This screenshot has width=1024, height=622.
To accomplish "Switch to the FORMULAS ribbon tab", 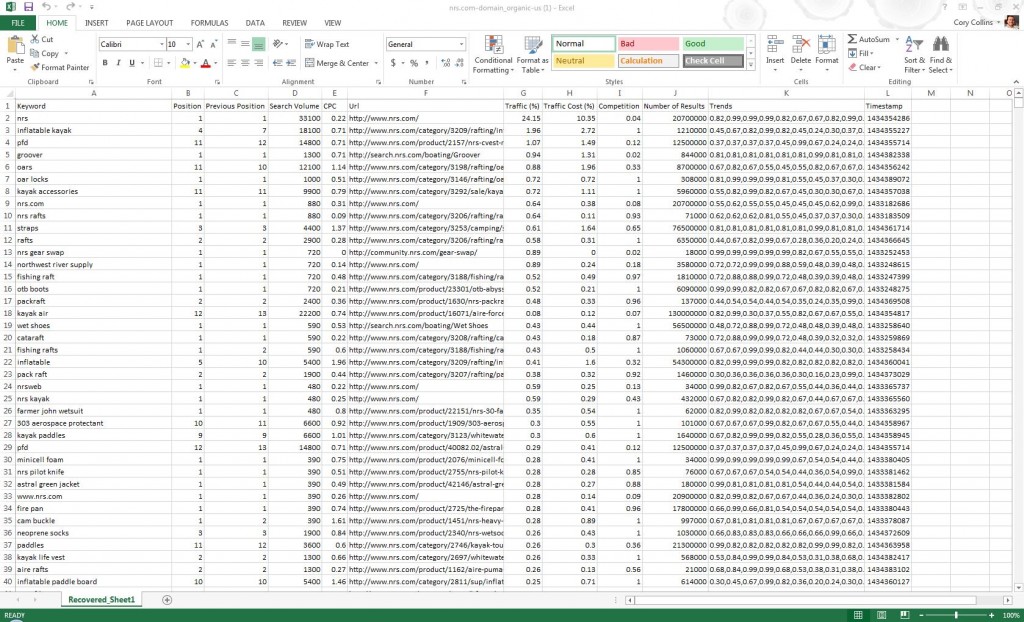I will 209,22.
